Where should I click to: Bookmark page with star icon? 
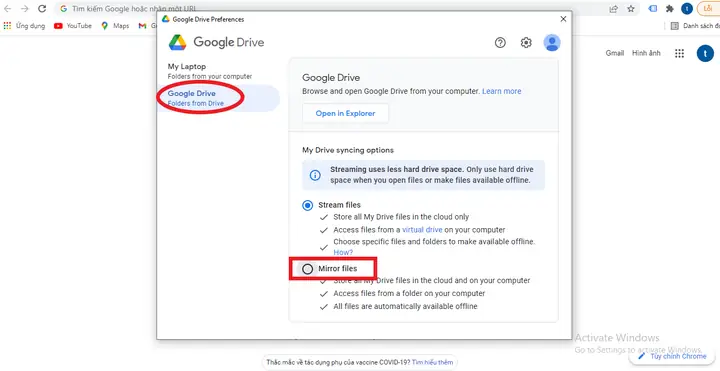(631, 9)
